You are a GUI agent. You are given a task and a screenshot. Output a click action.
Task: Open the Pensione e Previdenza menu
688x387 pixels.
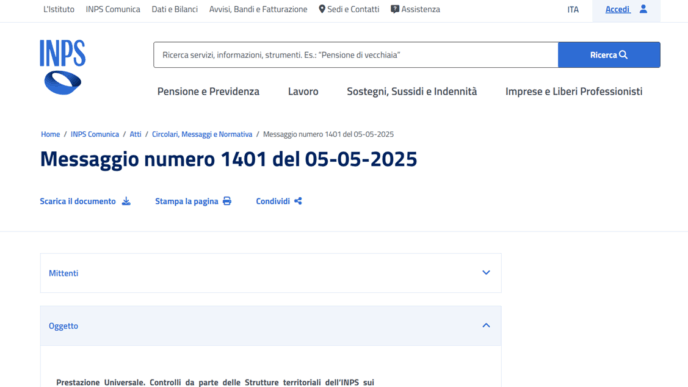pos(208,91)
